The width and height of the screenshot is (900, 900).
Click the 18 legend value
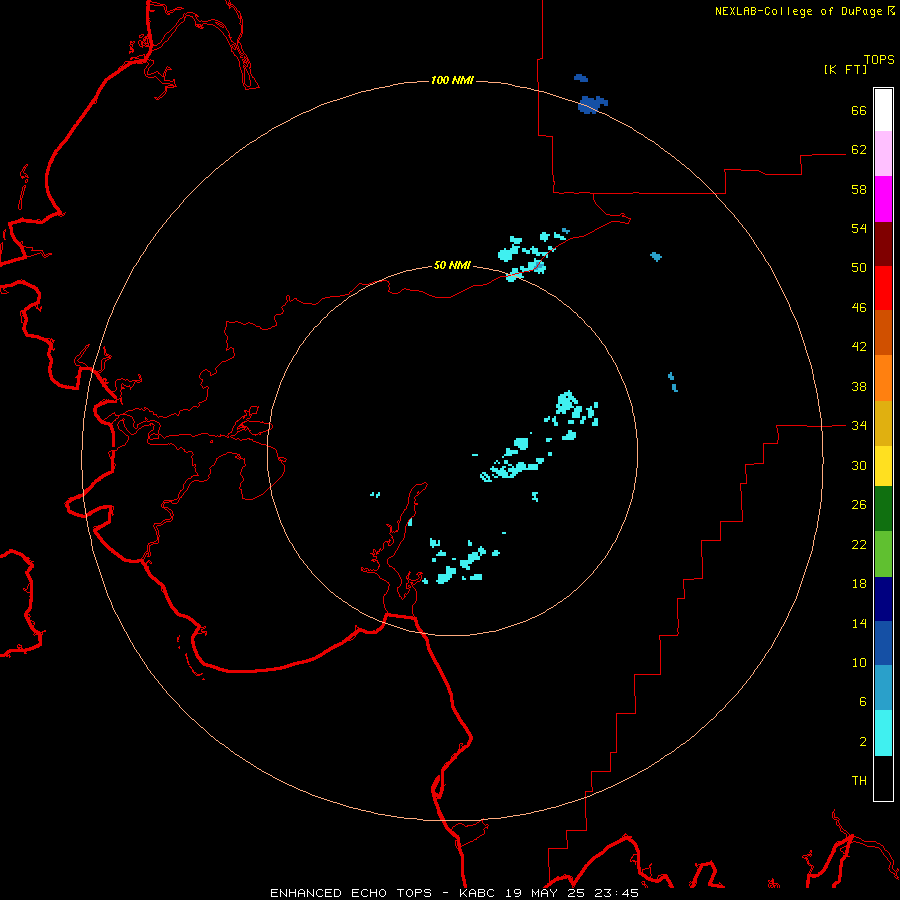[859, 584]
